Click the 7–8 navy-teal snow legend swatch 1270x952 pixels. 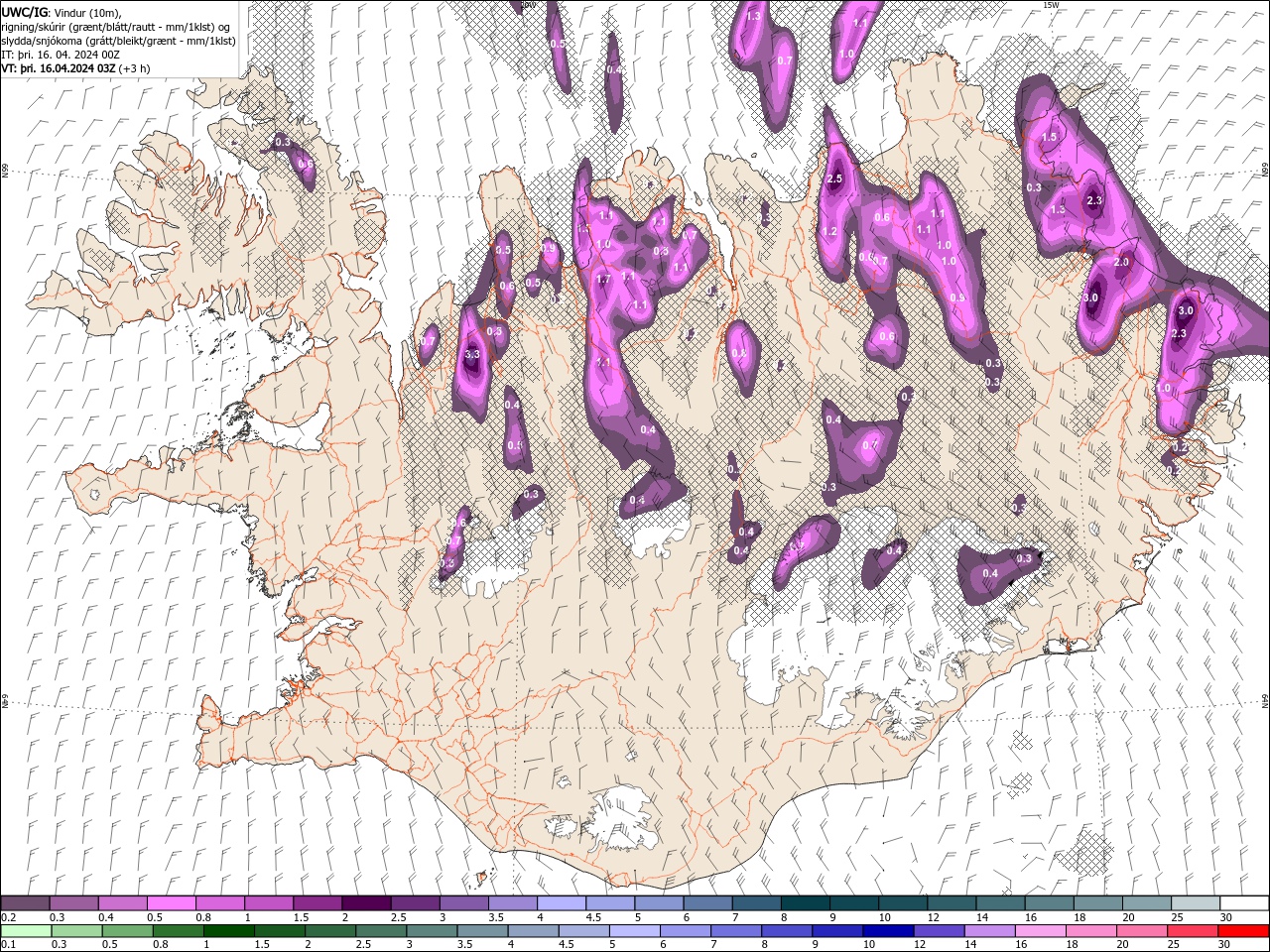tap(756, 903)
